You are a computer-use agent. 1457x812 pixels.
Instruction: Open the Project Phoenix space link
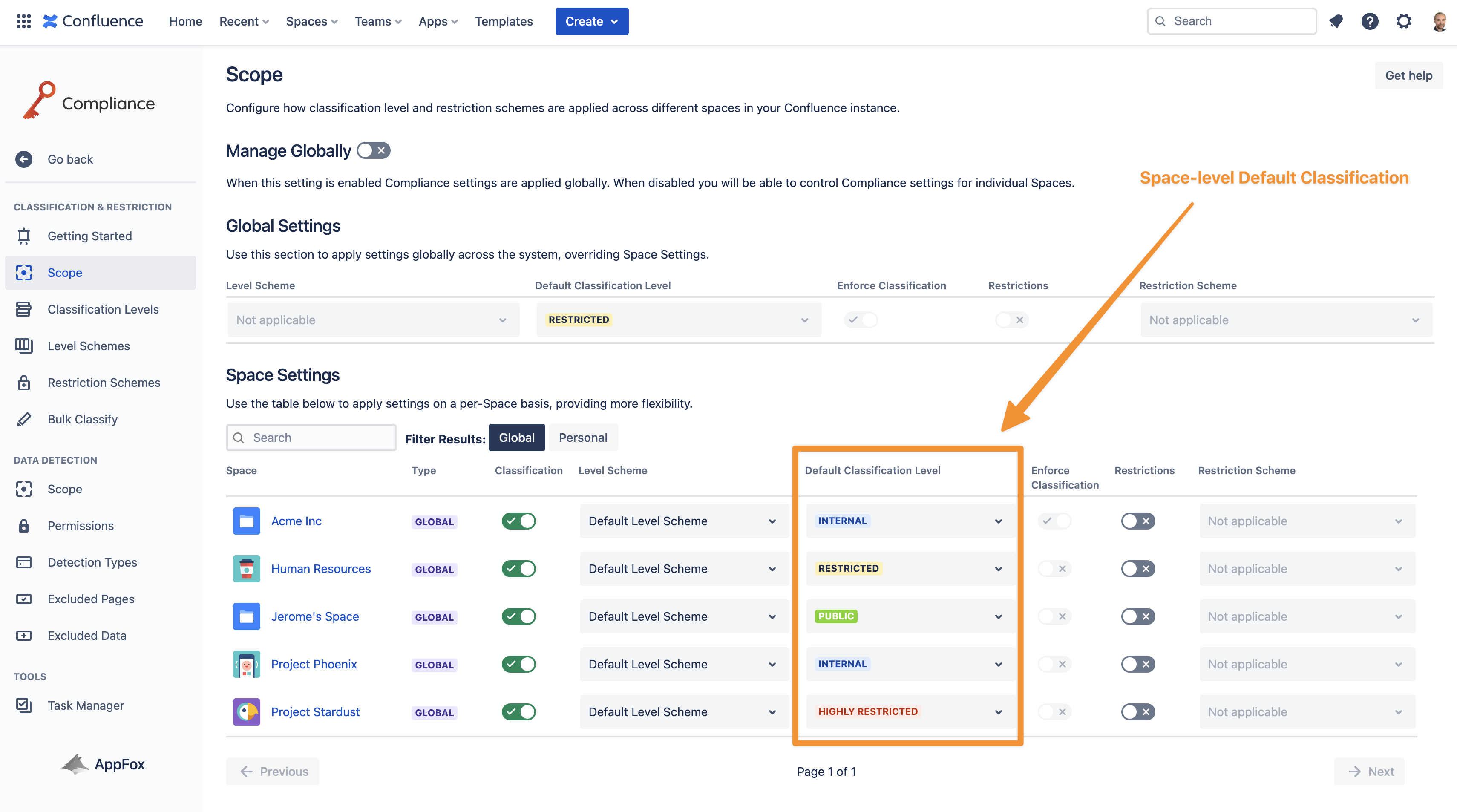314,665
